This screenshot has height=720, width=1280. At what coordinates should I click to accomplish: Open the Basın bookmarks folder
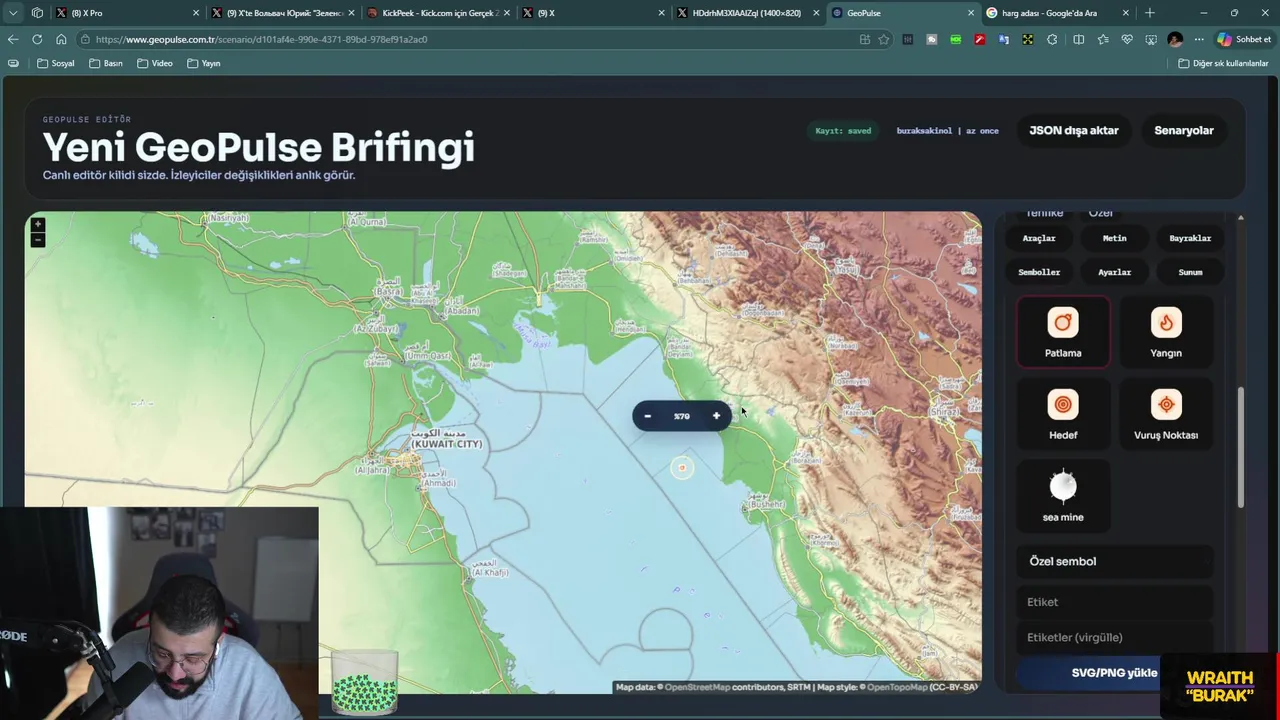[x=106, y=63]
